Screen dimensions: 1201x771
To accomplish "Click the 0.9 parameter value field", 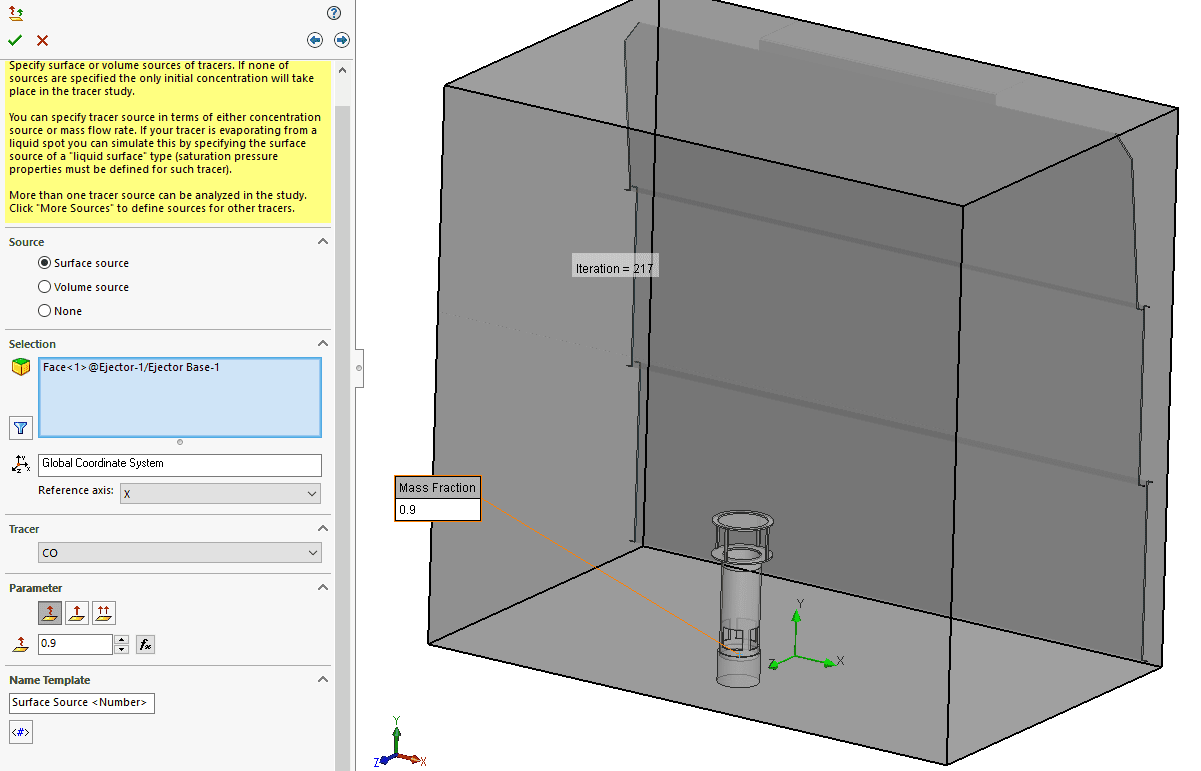I will 76,645.
